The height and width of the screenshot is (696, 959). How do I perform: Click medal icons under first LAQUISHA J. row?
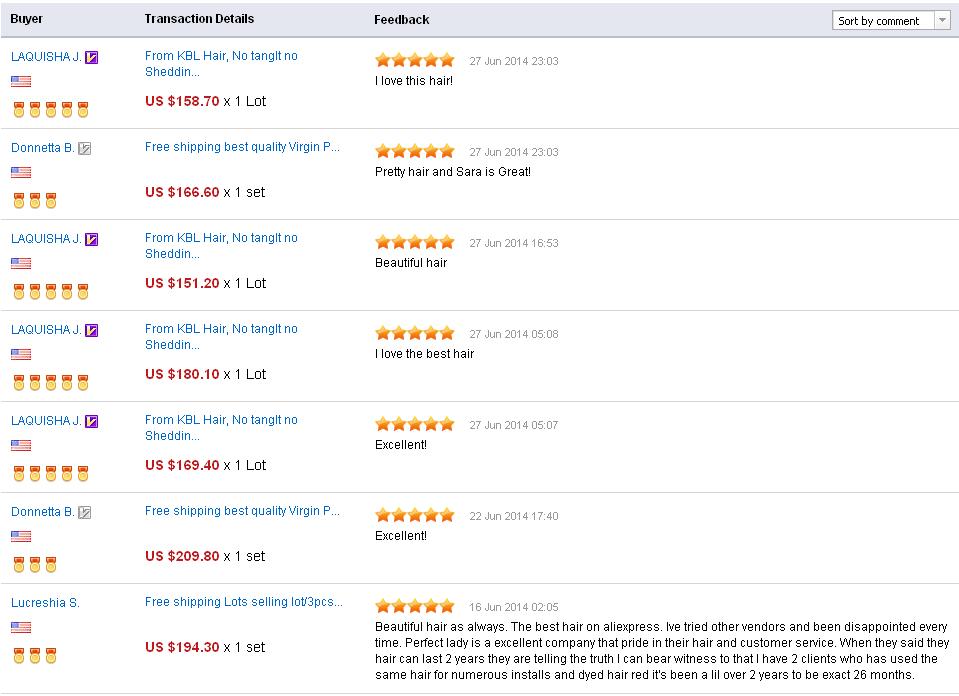coord(51,109)
